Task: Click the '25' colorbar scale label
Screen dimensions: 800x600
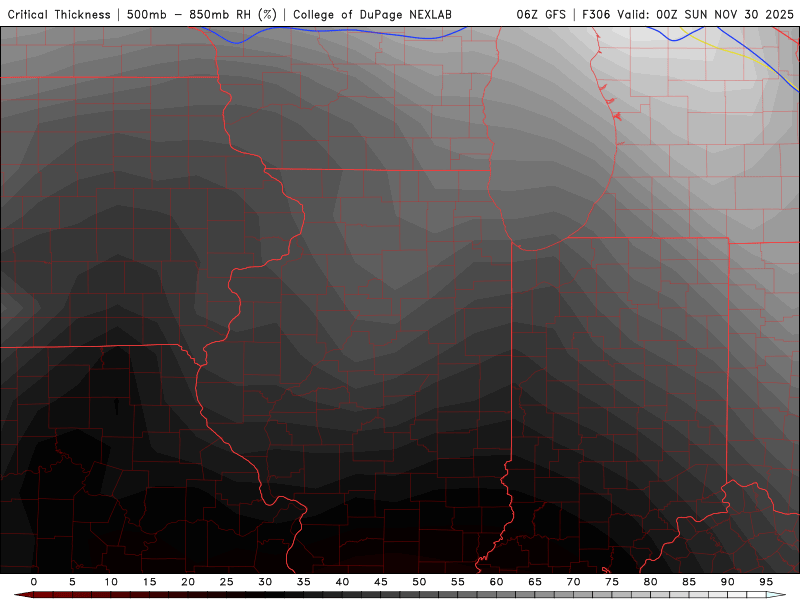Action: point(227,582)
